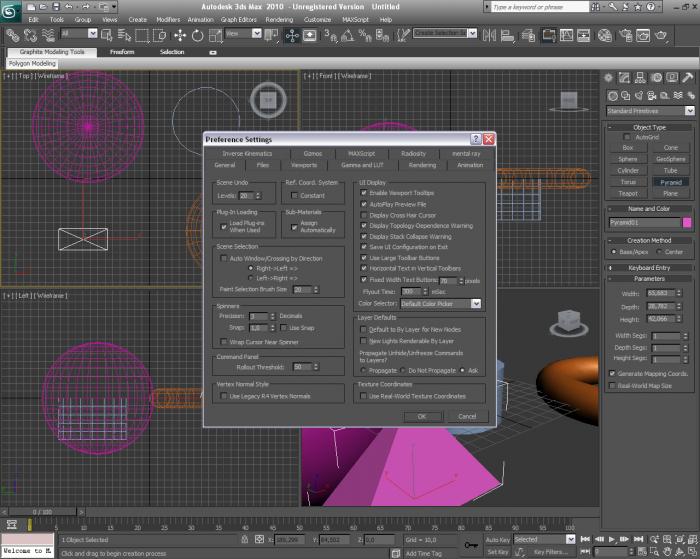Viewport: 700px width, 559px height.
Task: Open the Modifiers menu
Action: (x=168, y=20)
